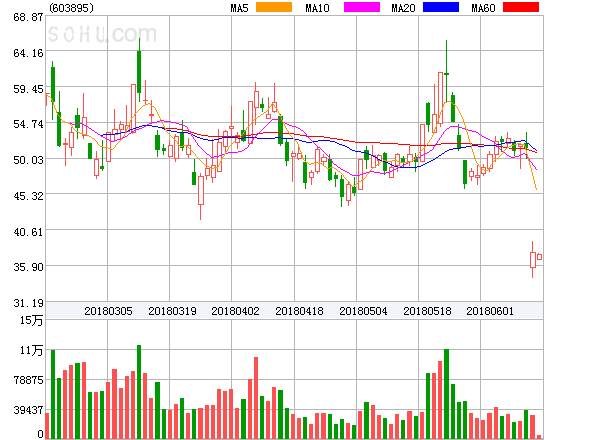Image resolution: width=600 pixels, height=440 pixels.
Task: Click the tall green candle peaking after 20180518
Action: 446,73
